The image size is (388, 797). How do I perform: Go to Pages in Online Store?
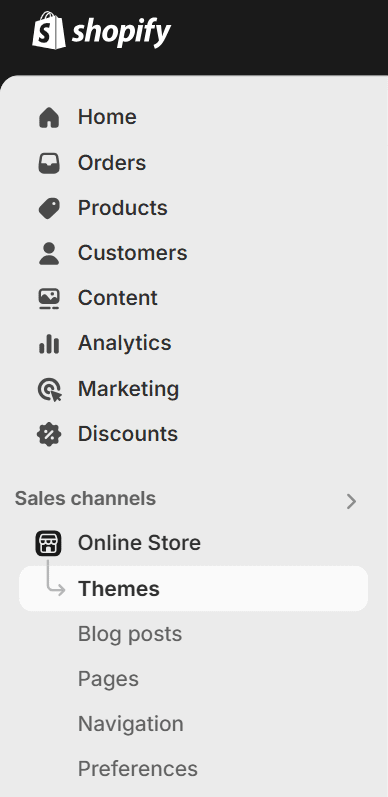click(108, 679)
